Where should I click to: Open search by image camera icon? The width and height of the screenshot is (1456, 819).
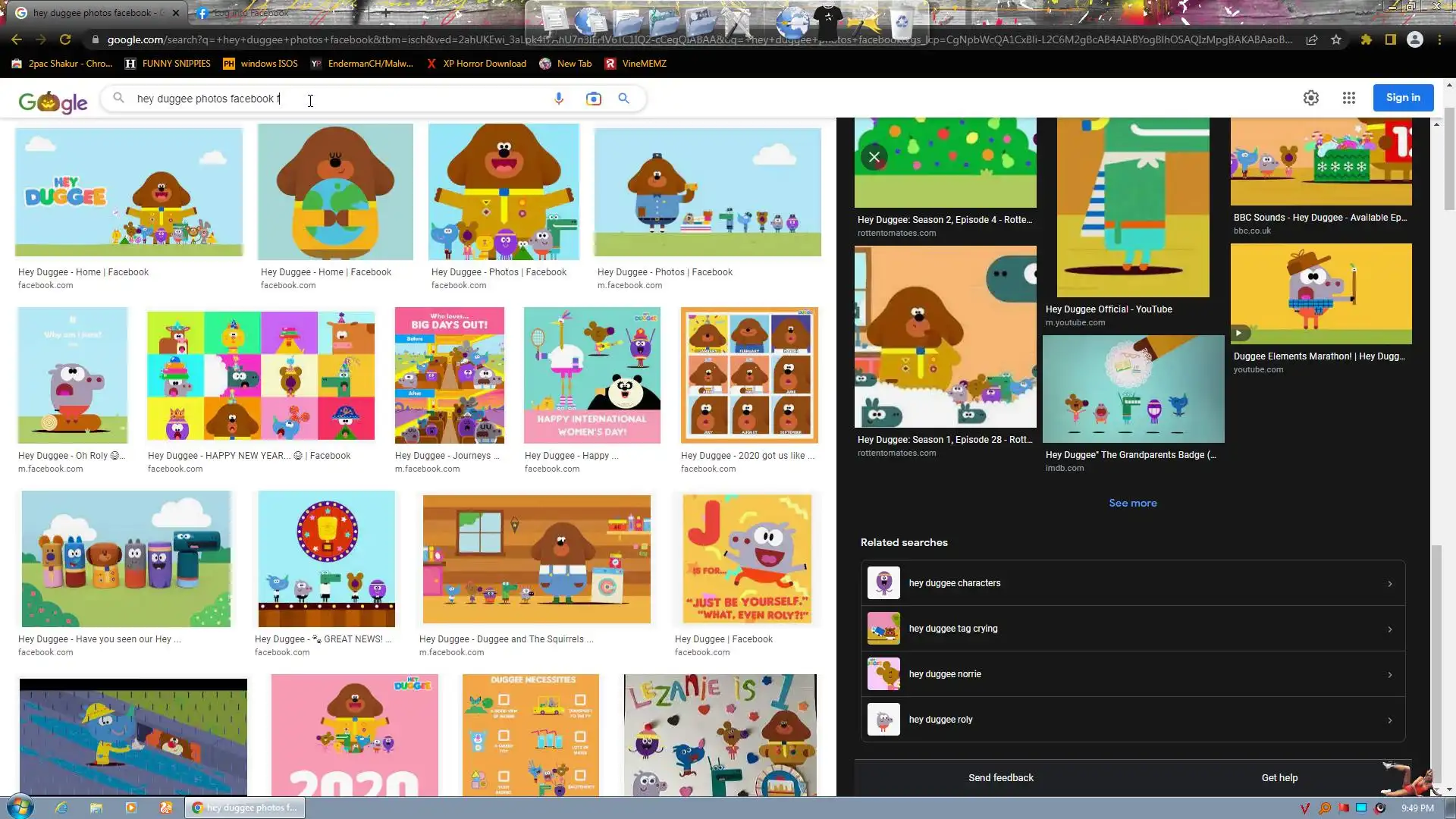593,99
